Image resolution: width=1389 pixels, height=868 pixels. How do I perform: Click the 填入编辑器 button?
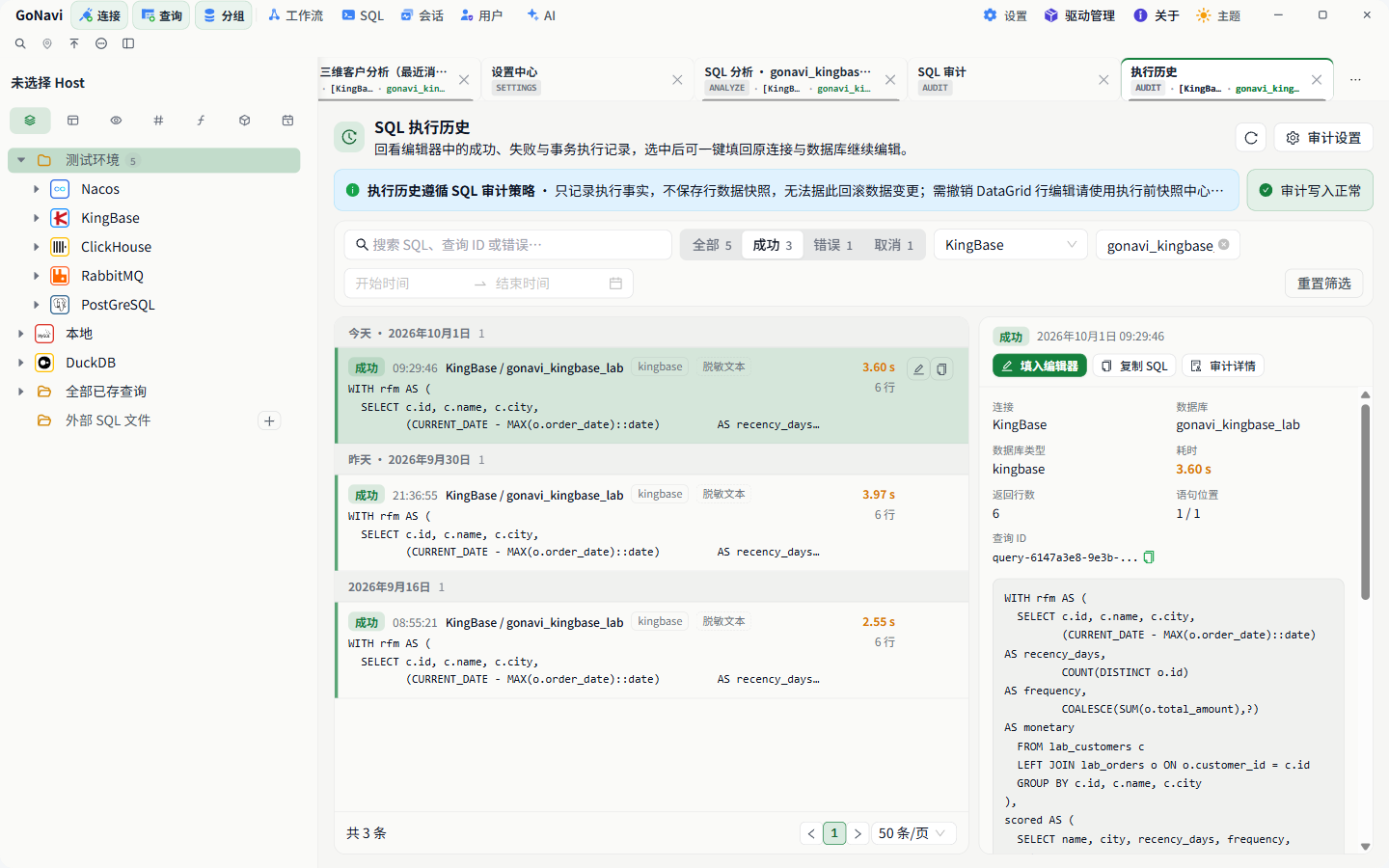1040,366
